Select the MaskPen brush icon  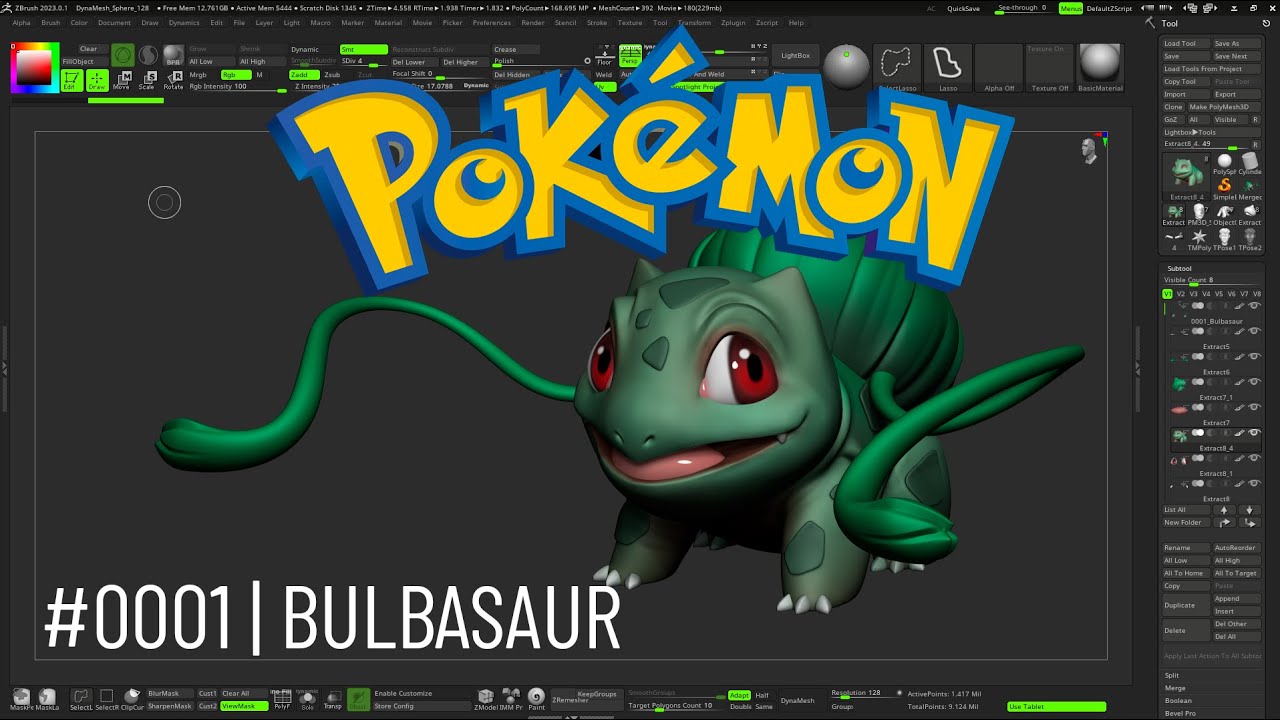pos(21,697)
